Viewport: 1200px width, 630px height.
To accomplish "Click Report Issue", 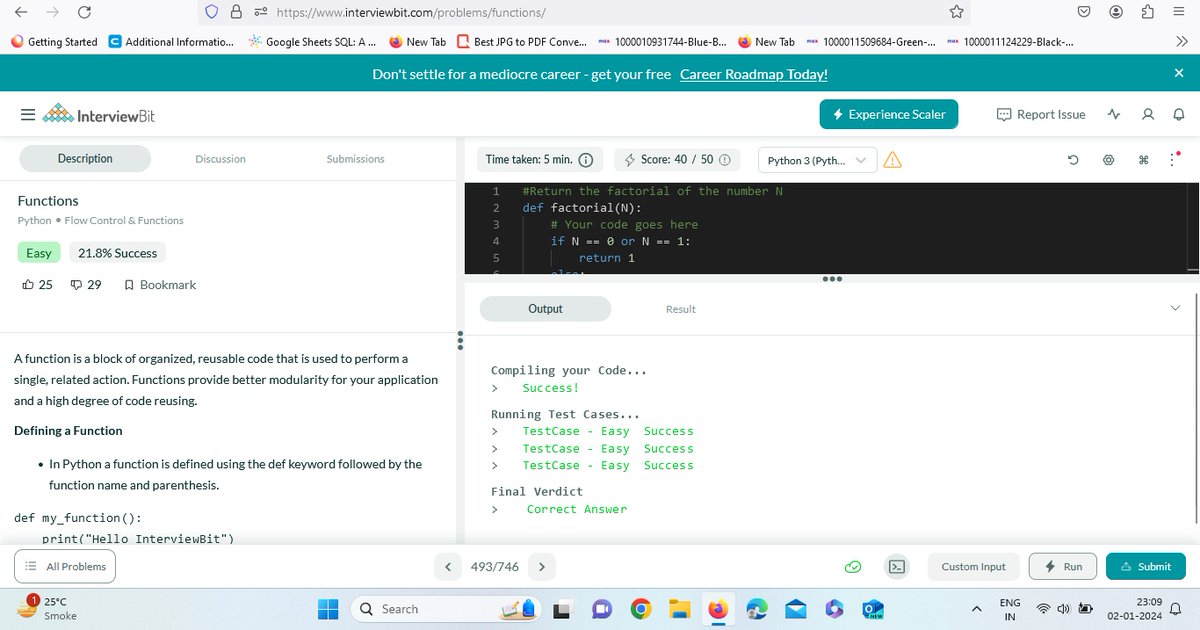I will tap(1041, 115).
